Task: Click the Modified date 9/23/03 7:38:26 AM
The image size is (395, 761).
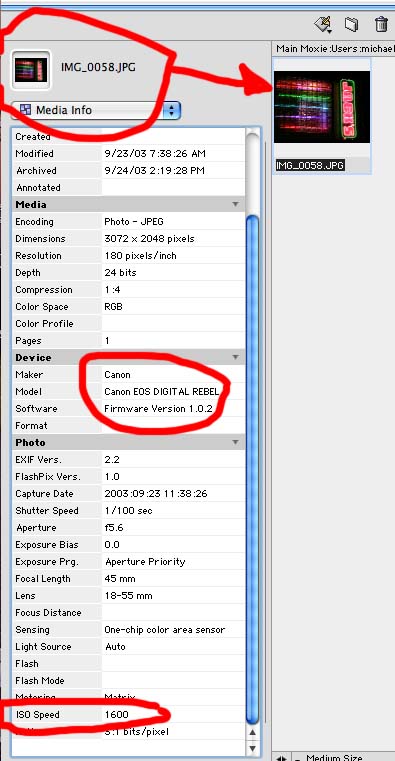Action: click(155, 153)
